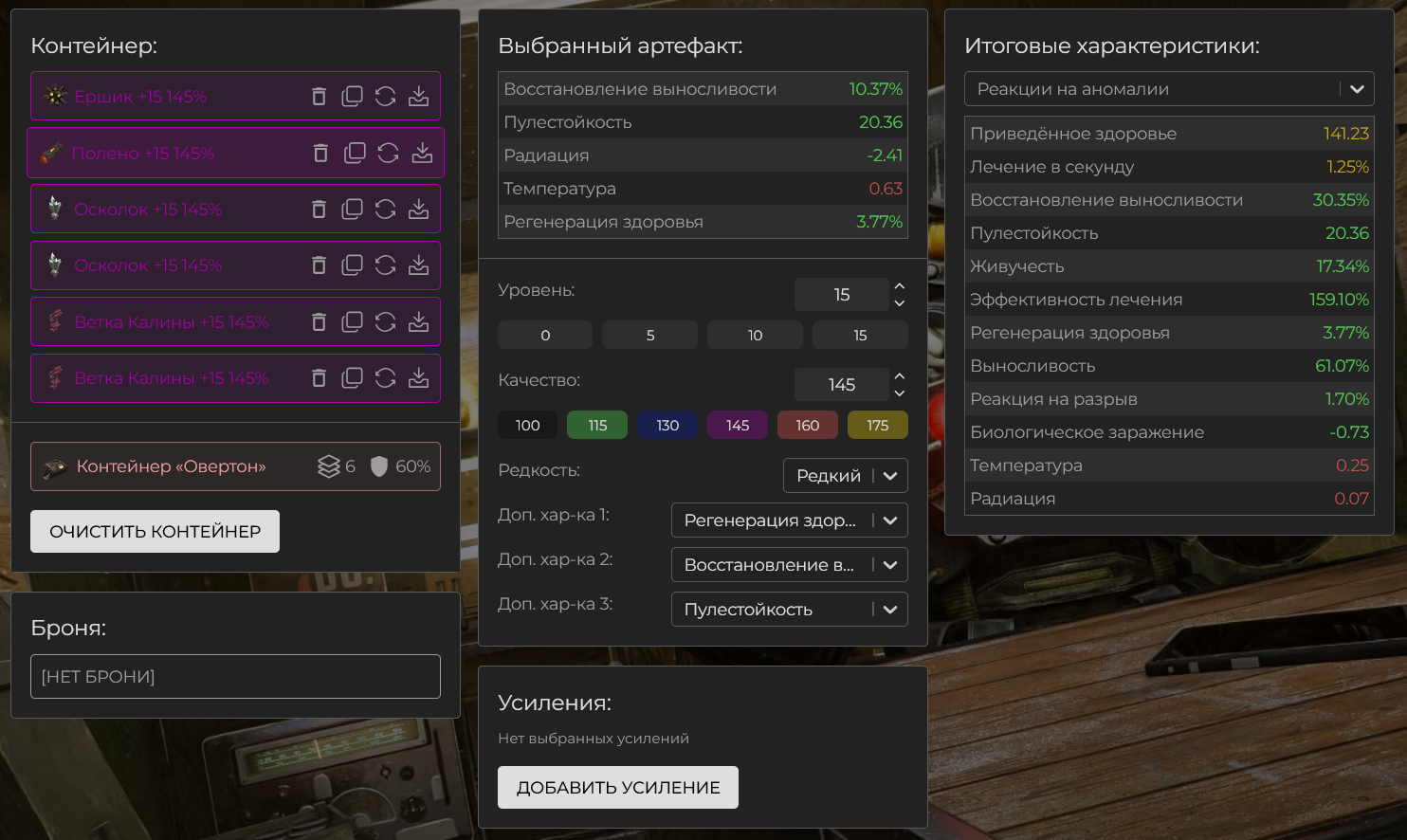The width and height of the screenshot is (1407, 840).
Task: Open the Редкость rarity dropdown
Action: [x=845, y=476]
